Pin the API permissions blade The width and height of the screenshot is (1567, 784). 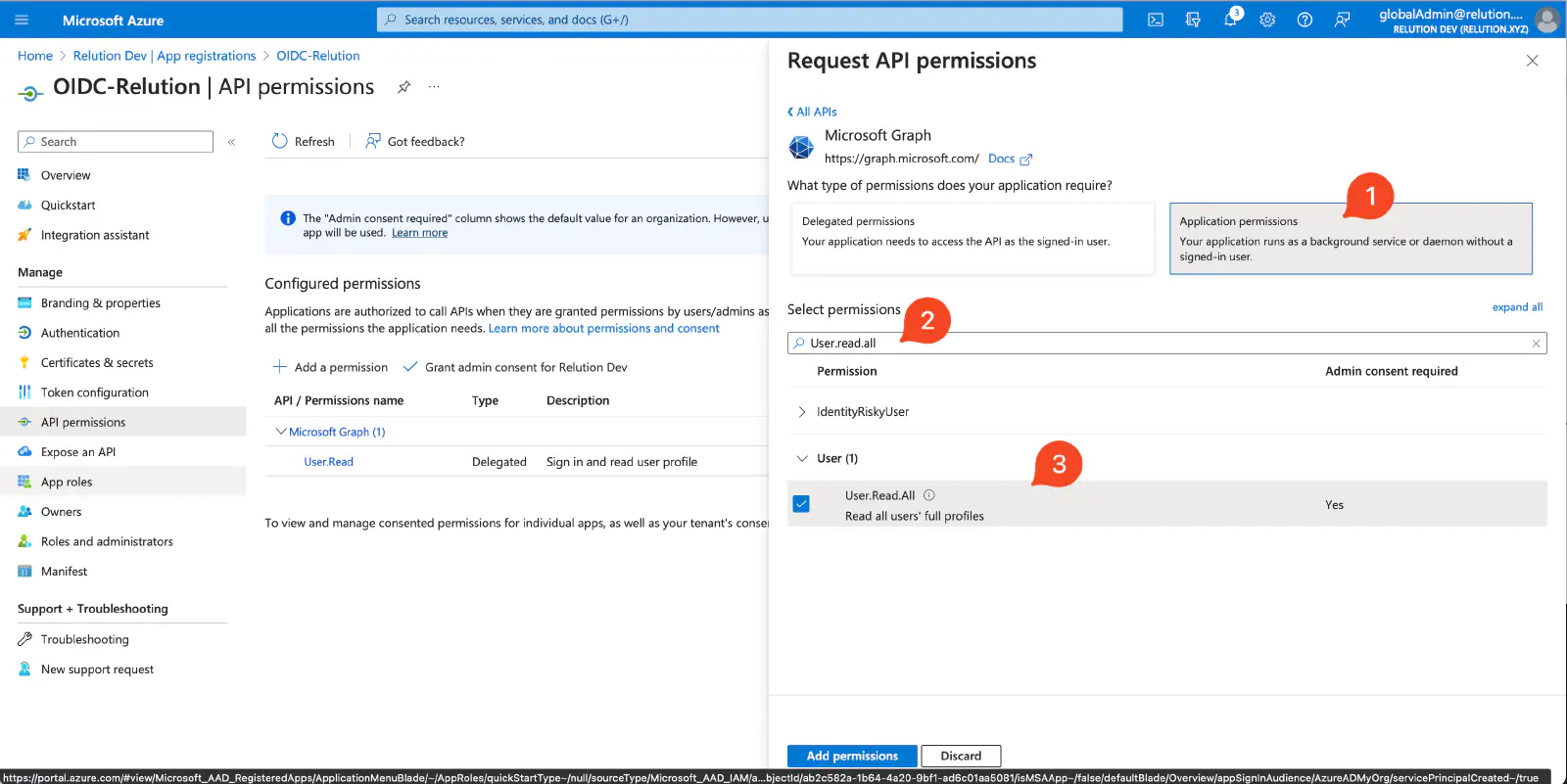click(404, 87)
